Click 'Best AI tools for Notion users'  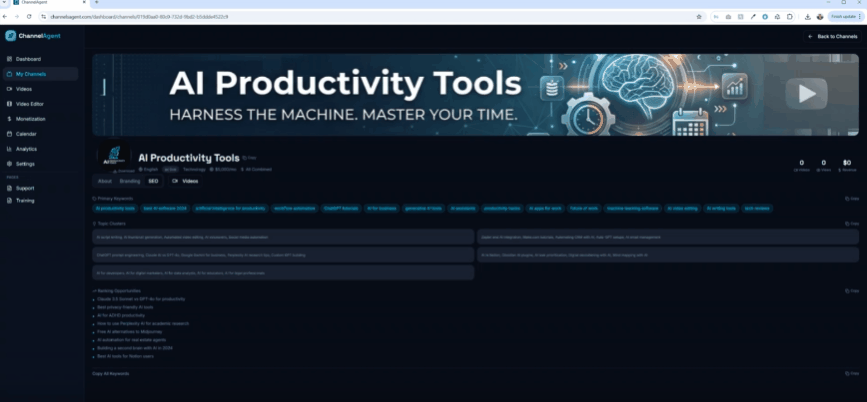(x=125, y=356)
